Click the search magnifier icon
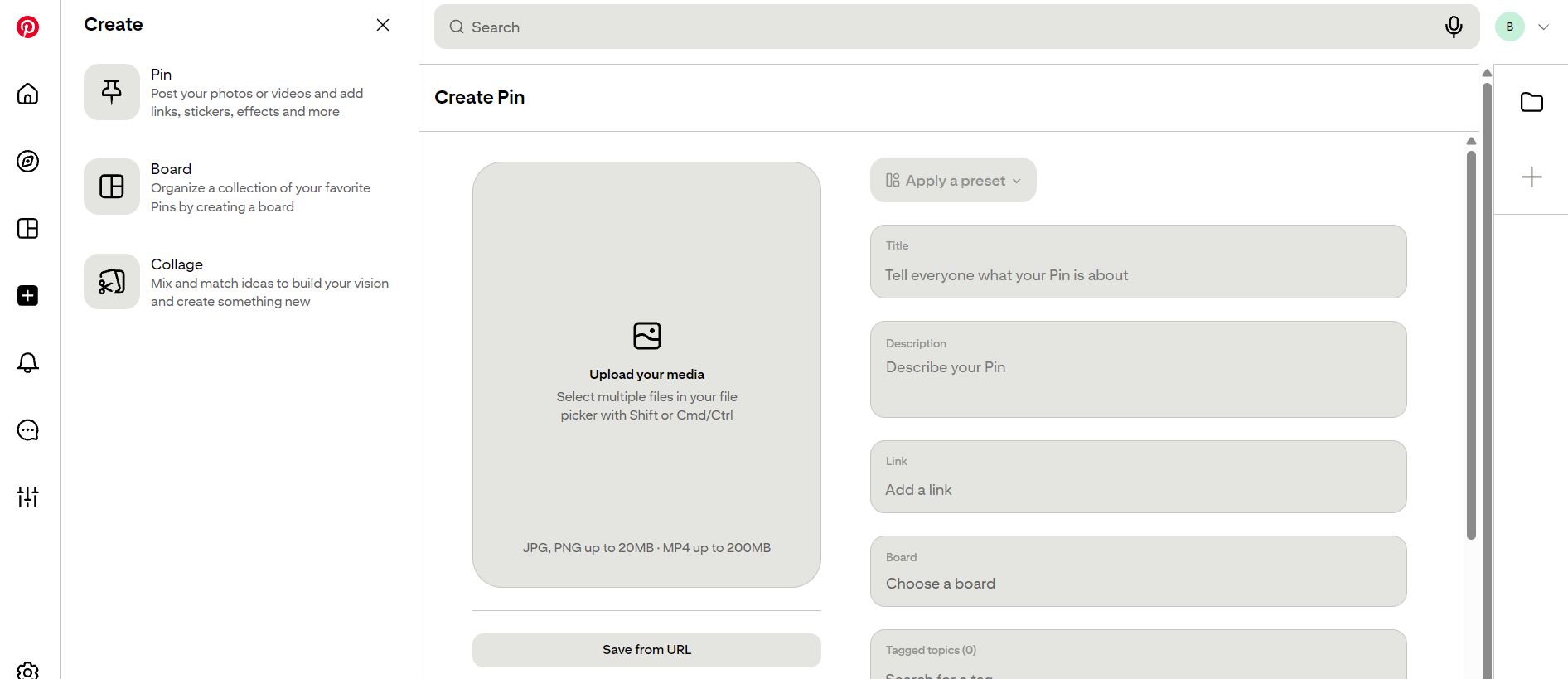 pyautogui.click(x=457, y=27)
